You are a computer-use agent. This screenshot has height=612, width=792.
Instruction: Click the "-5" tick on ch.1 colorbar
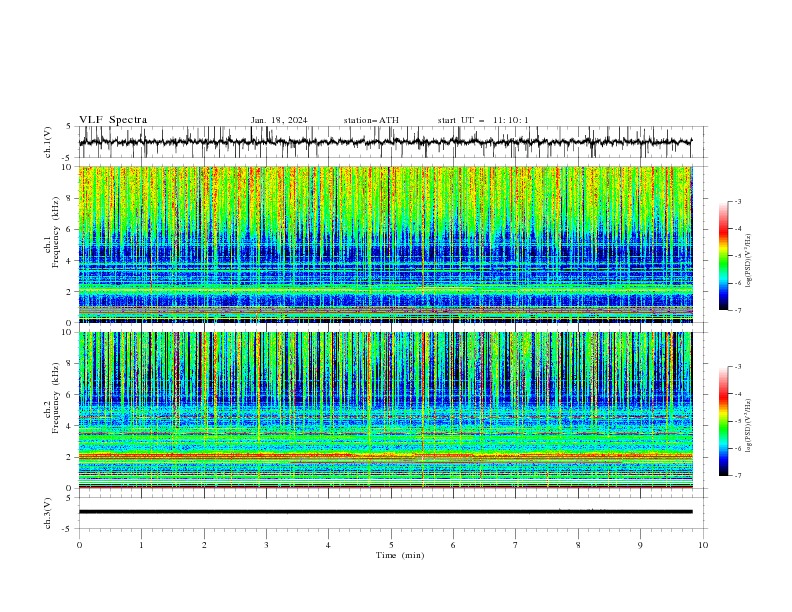(737, 256)
